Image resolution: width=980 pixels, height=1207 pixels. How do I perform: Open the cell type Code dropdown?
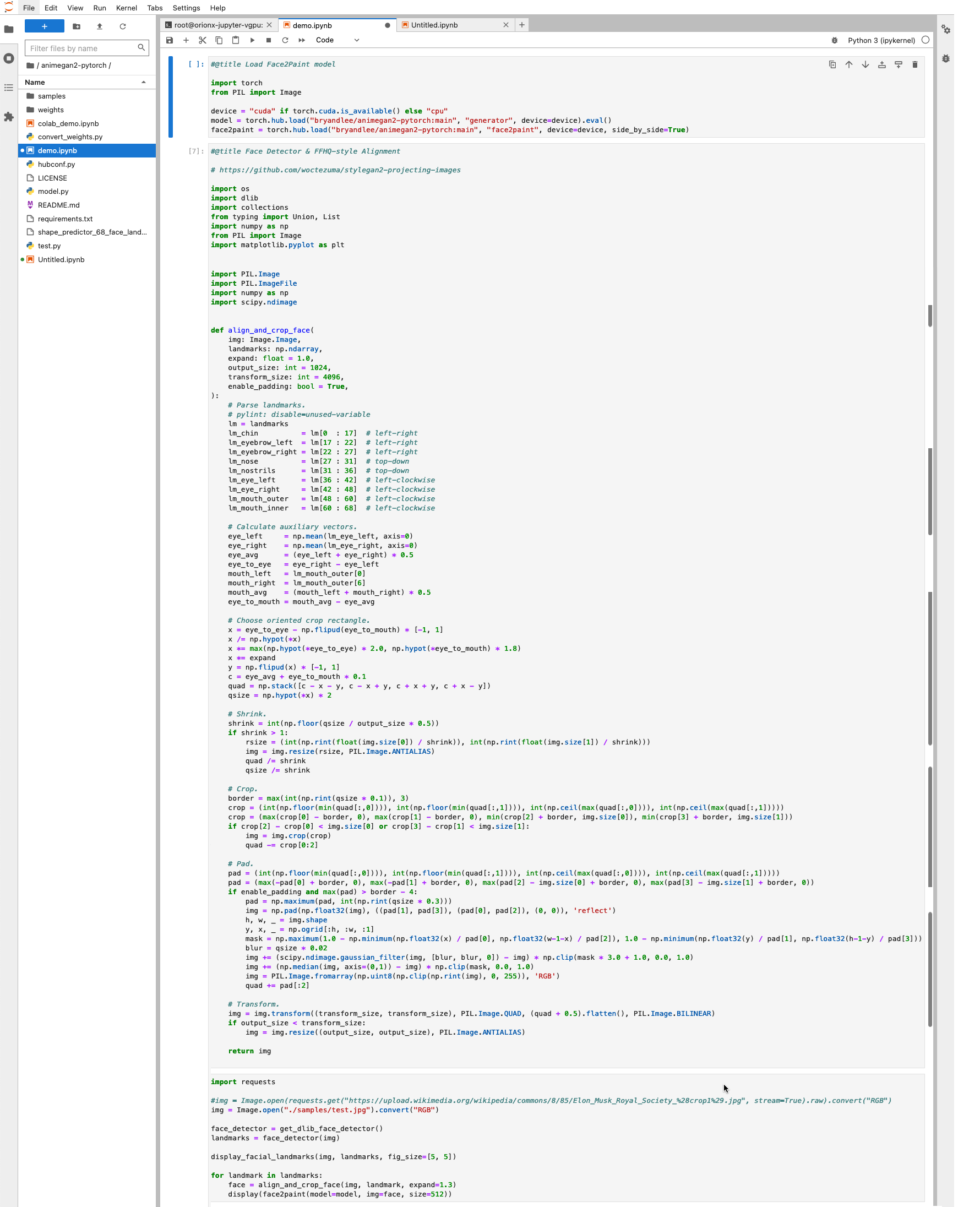(337, 40)
